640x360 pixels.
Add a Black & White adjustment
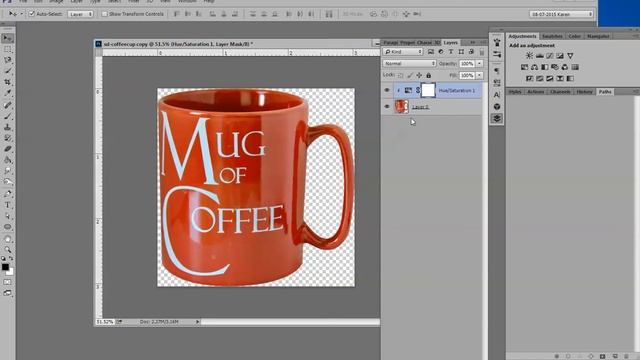[544, 67]
